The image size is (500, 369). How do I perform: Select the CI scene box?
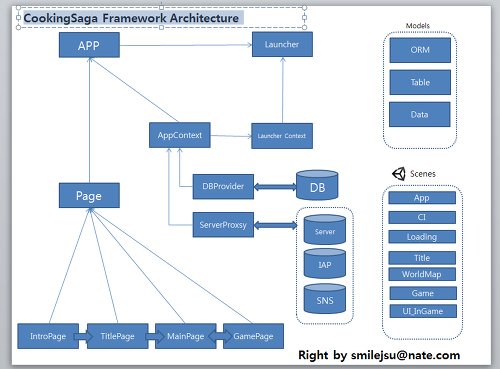point(422,217)
